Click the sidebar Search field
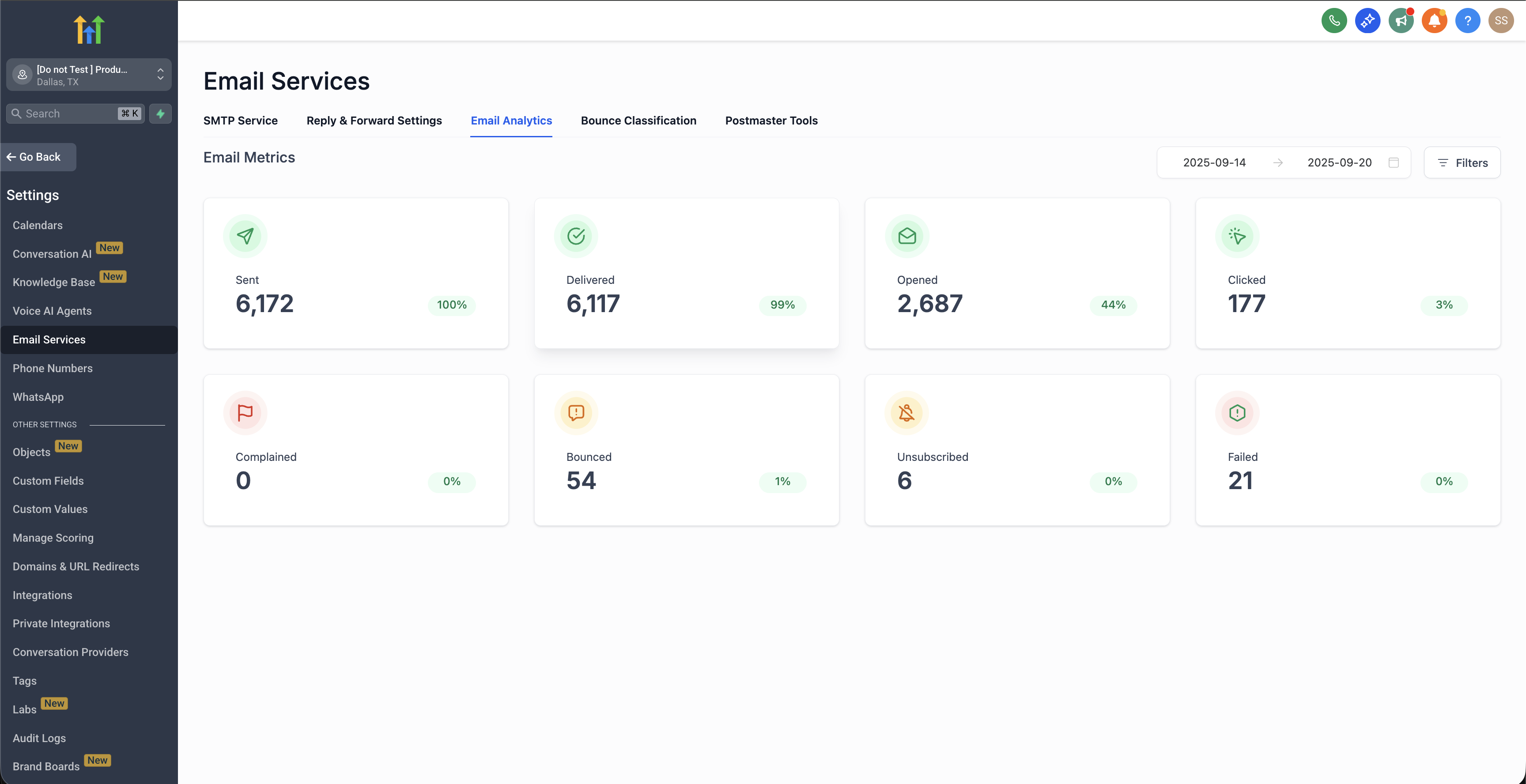1526x784 pixels. click(x=68, y=114)
